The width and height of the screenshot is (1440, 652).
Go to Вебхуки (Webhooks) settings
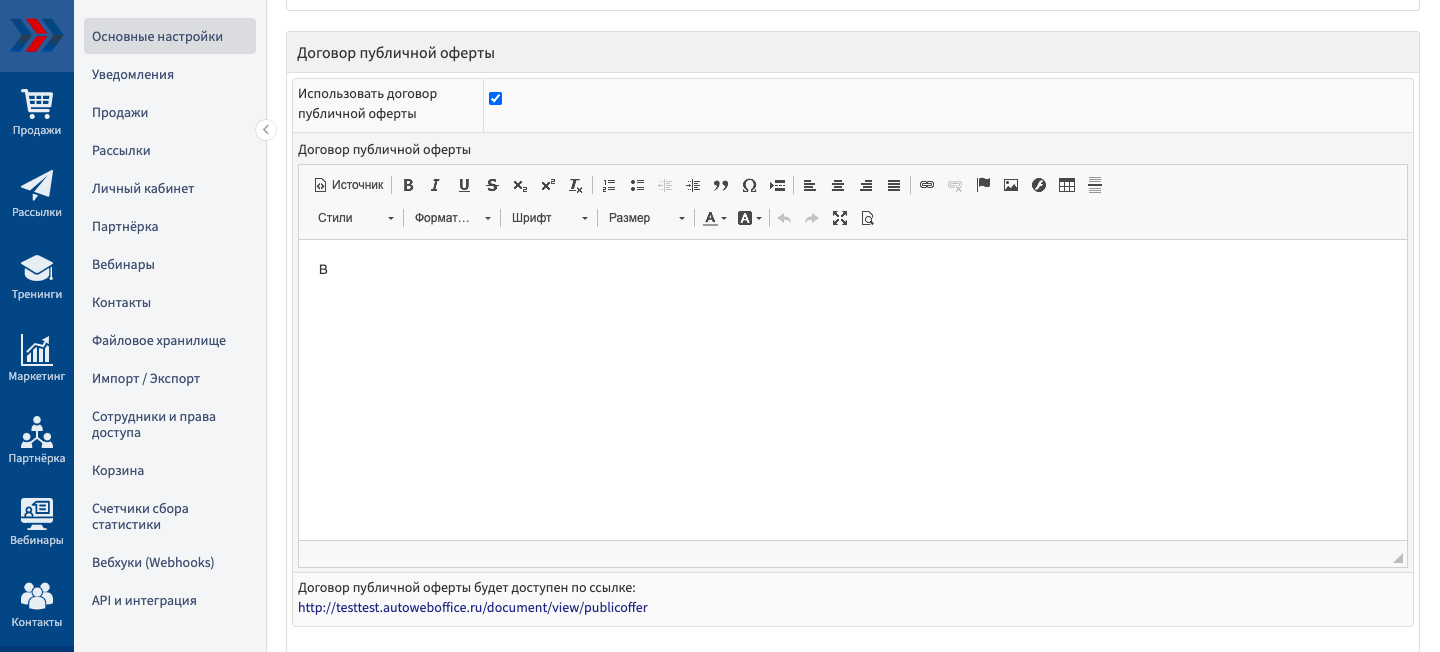153,562
